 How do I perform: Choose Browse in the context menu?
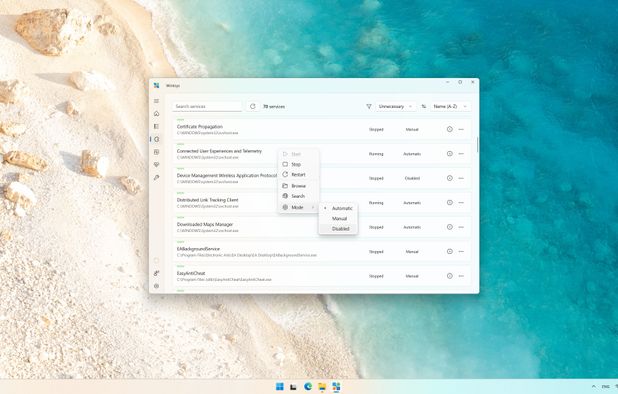(x=298, y=186)
